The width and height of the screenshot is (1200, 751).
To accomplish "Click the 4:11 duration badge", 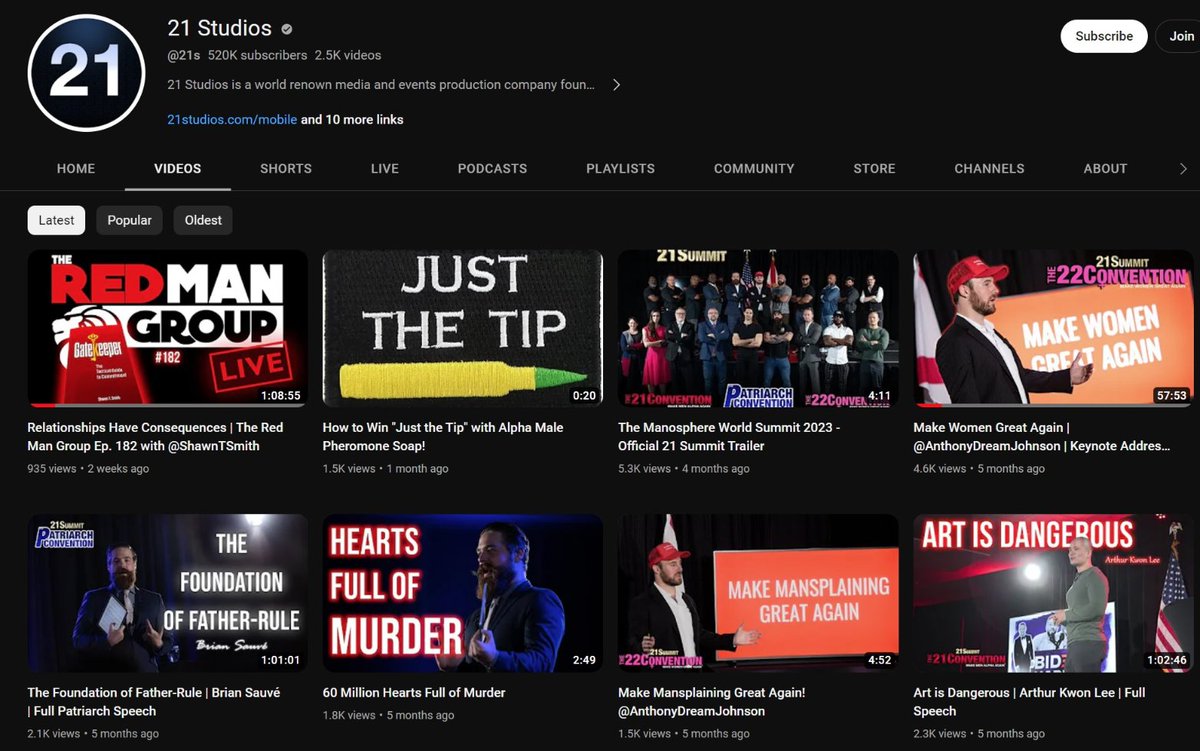I will pos(879,395).
